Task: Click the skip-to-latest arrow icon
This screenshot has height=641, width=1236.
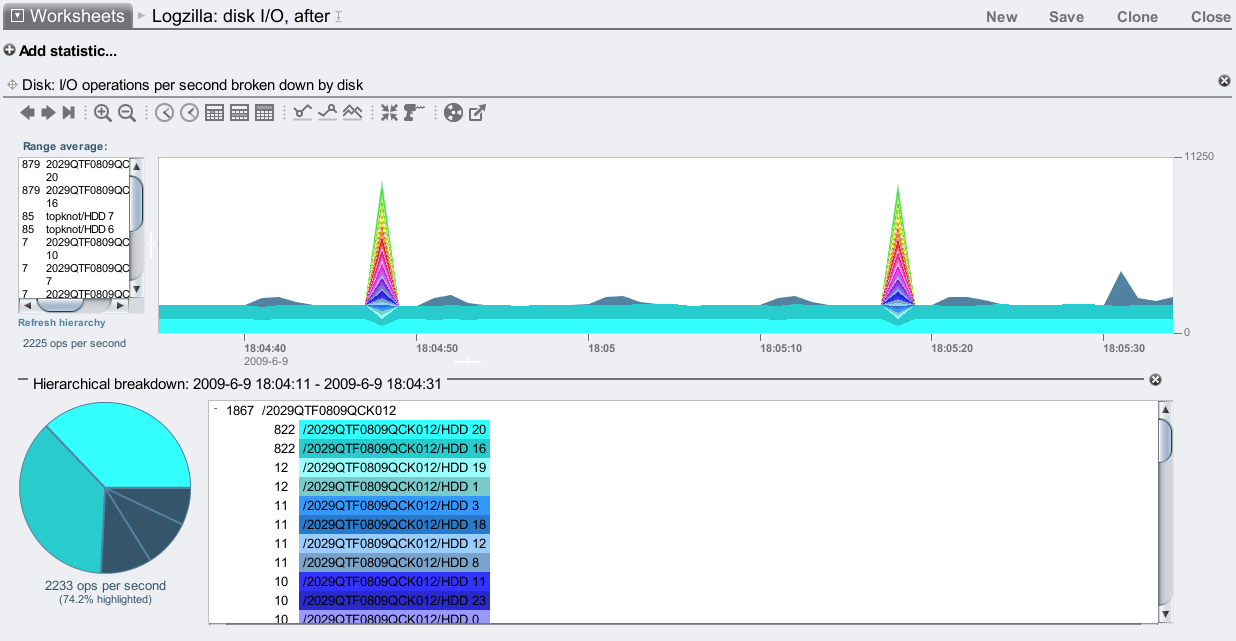Action: tap(68, 113)
